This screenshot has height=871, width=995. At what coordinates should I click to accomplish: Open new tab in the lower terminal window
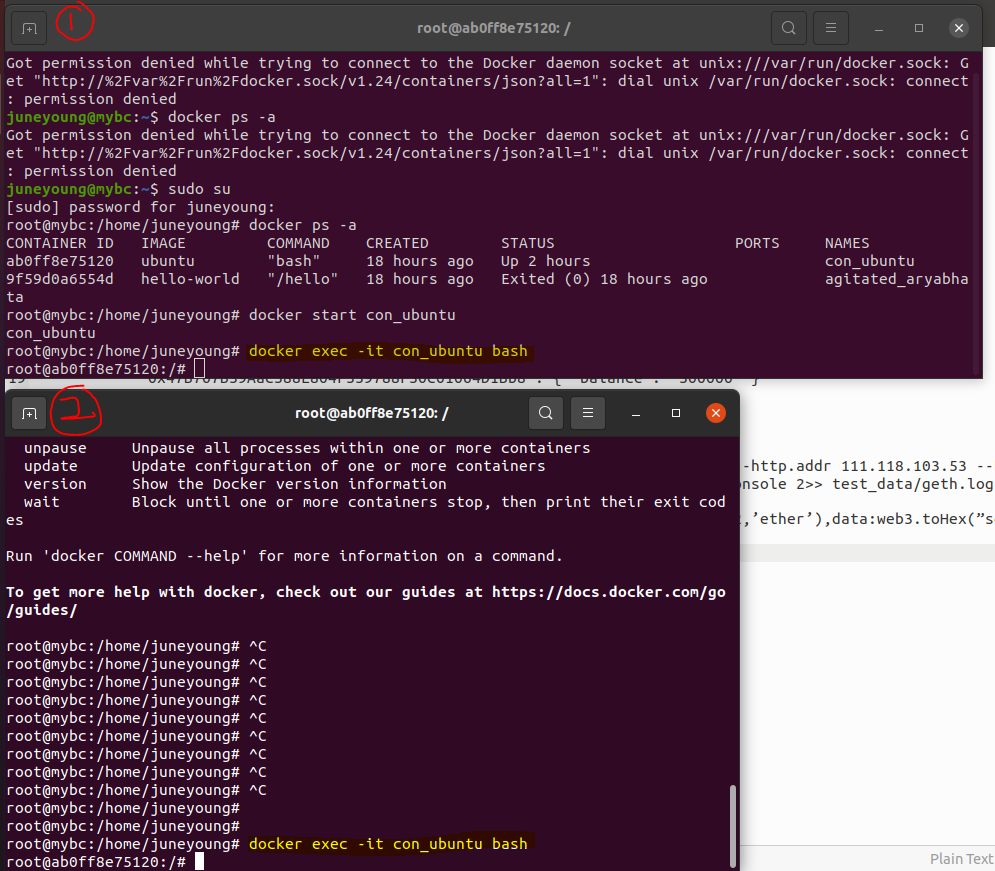(x=29, y=414)
